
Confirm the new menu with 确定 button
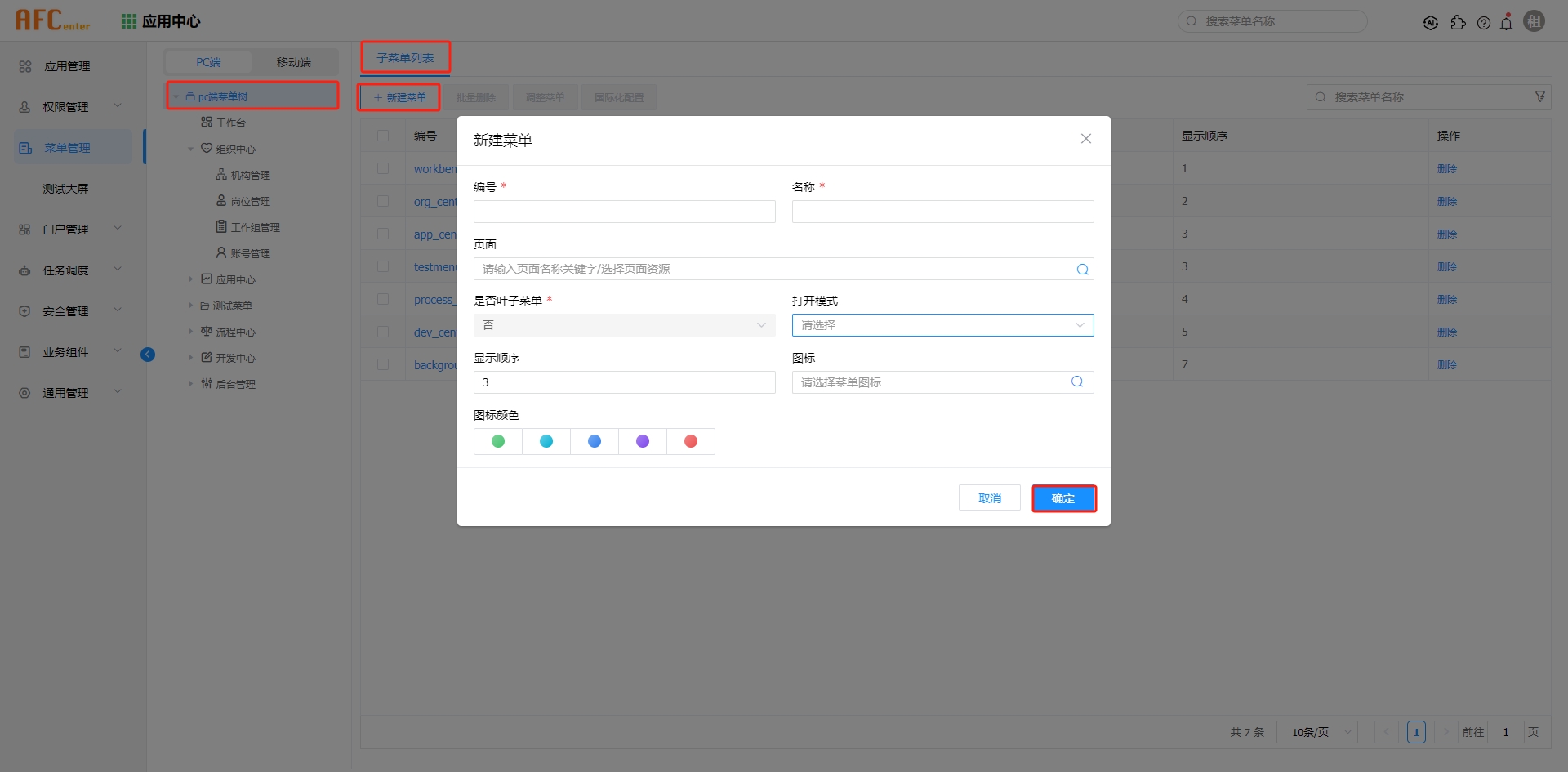pyautogui.click(x=1063, y=498)
